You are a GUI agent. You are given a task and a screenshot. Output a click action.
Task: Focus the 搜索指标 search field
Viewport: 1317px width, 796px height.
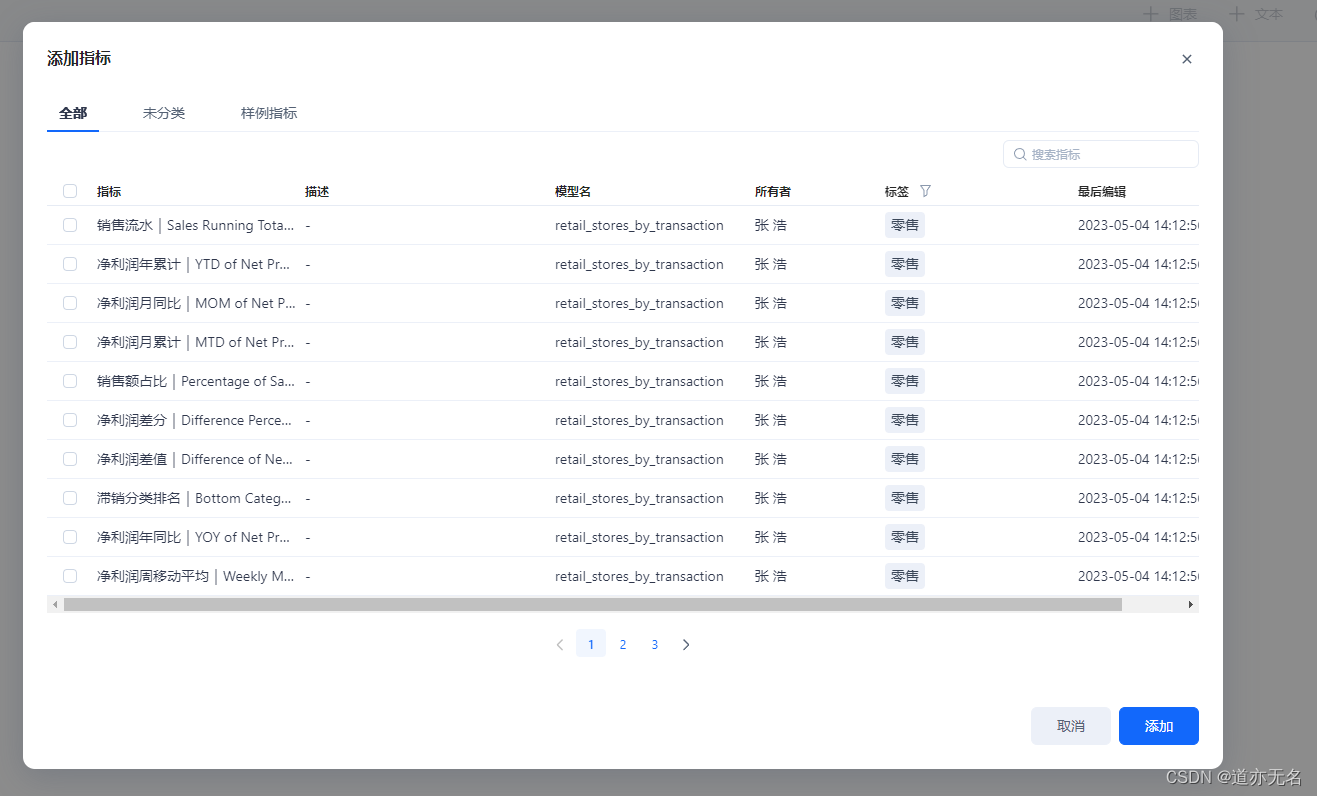coord(1101,154)
